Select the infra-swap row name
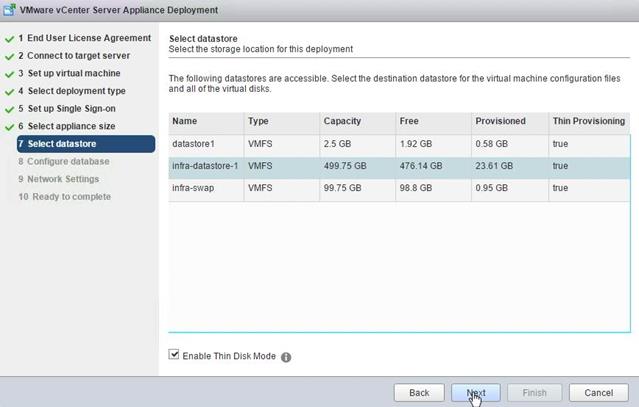The width and height of the screenshot is (639, 407). pyautogui.click(x=193, y=188)
